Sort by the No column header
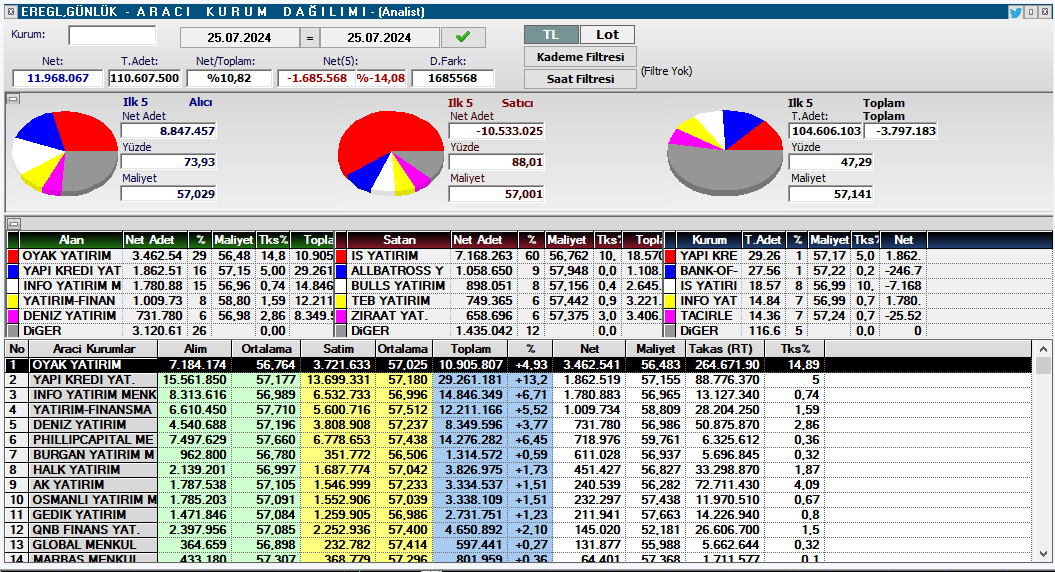Image resolution: width=1055 pixels, height=572 pixels. [x=17, y=349]
